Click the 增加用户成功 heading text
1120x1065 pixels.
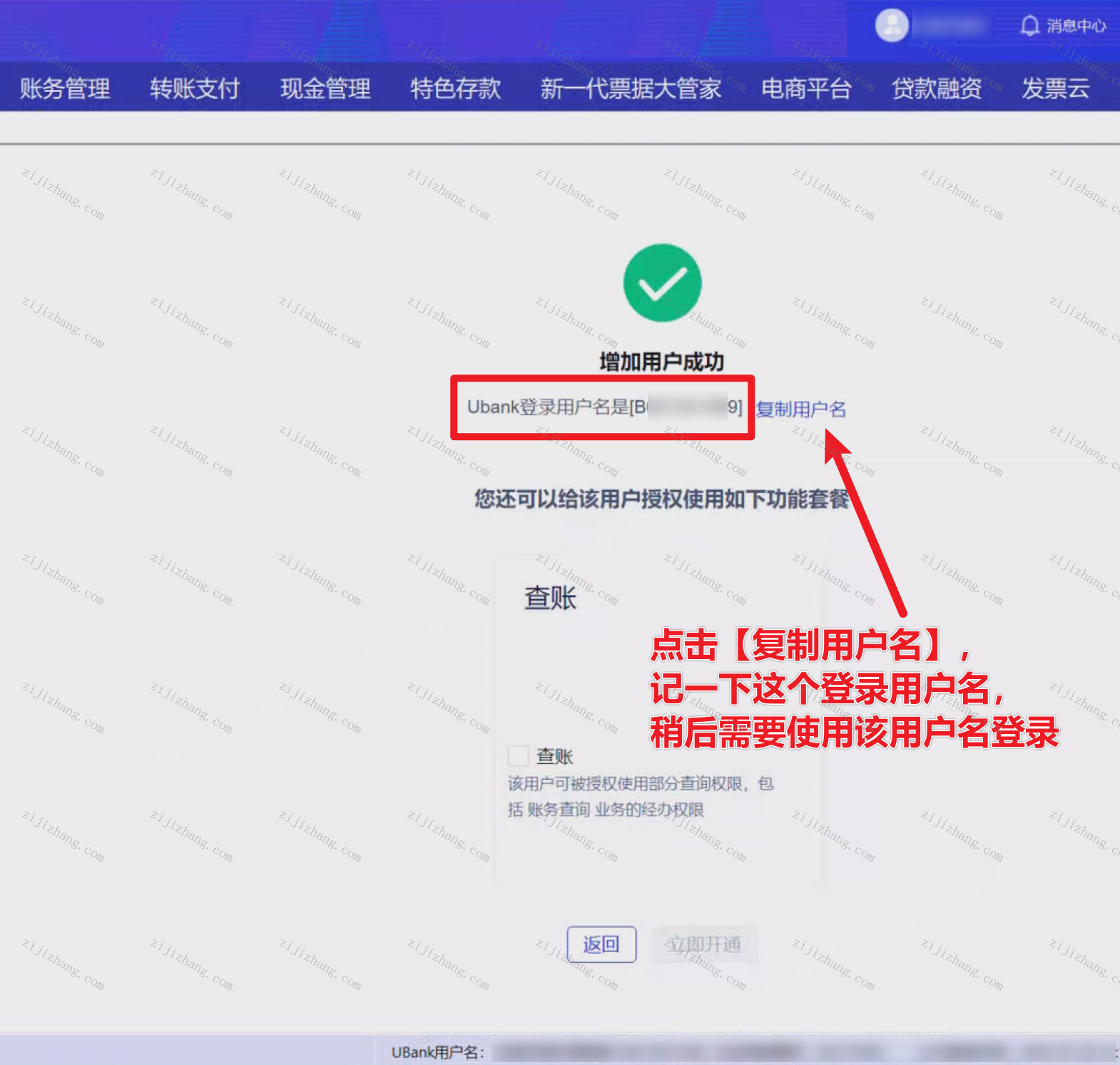661,362
